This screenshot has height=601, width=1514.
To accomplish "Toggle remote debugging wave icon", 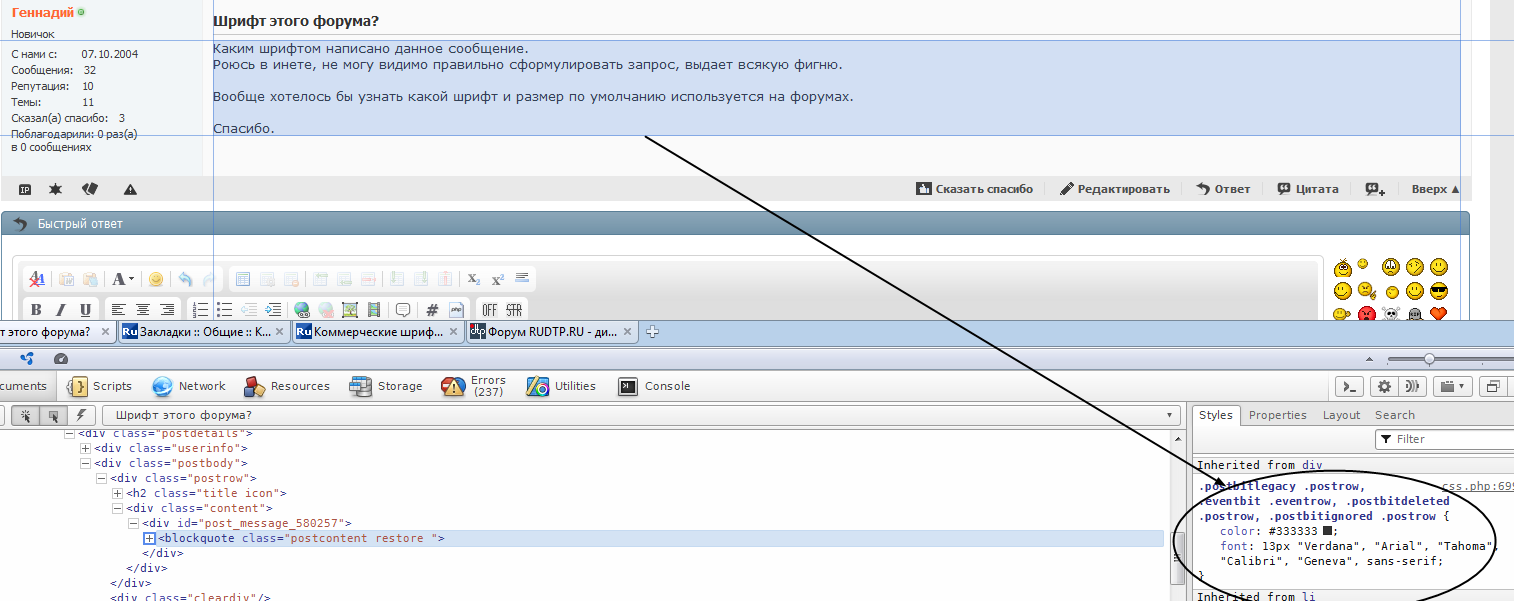I will click(x=1412, y=386).
